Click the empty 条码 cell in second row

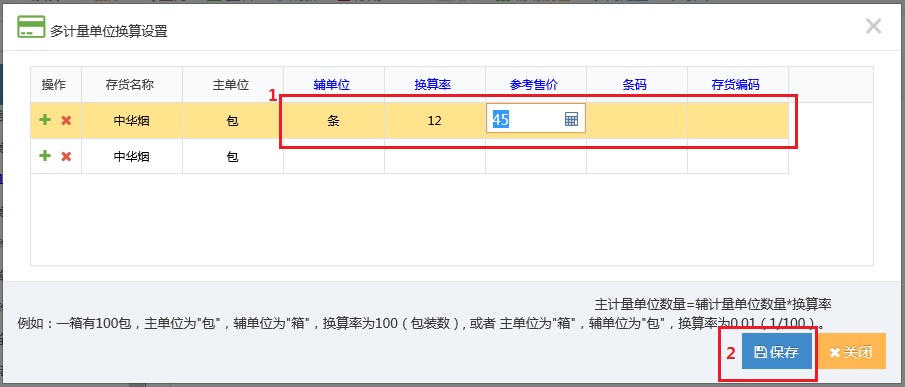pyautogui.click(x=637, y=156)
